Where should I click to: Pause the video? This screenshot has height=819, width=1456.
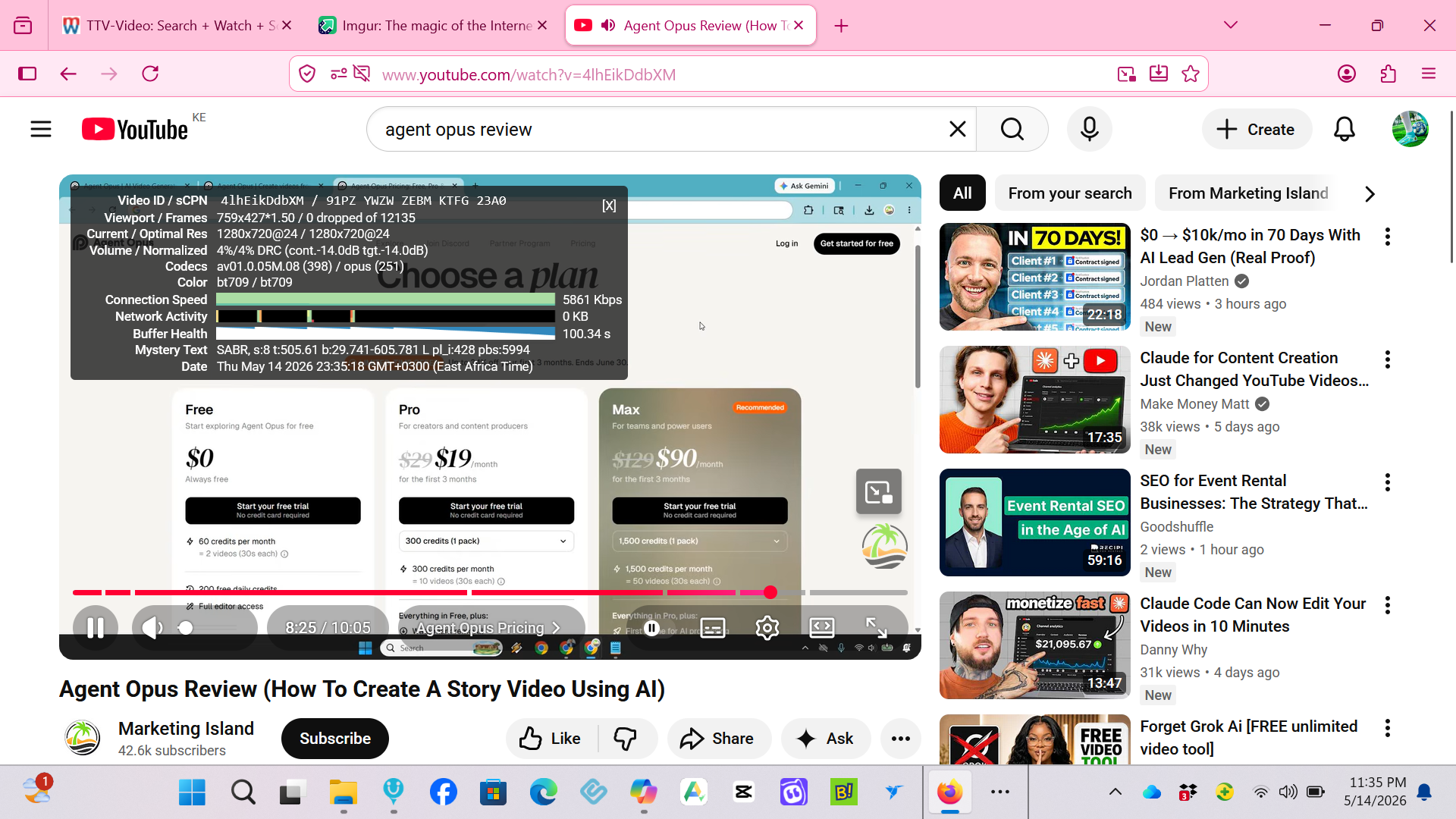(96, 628)
